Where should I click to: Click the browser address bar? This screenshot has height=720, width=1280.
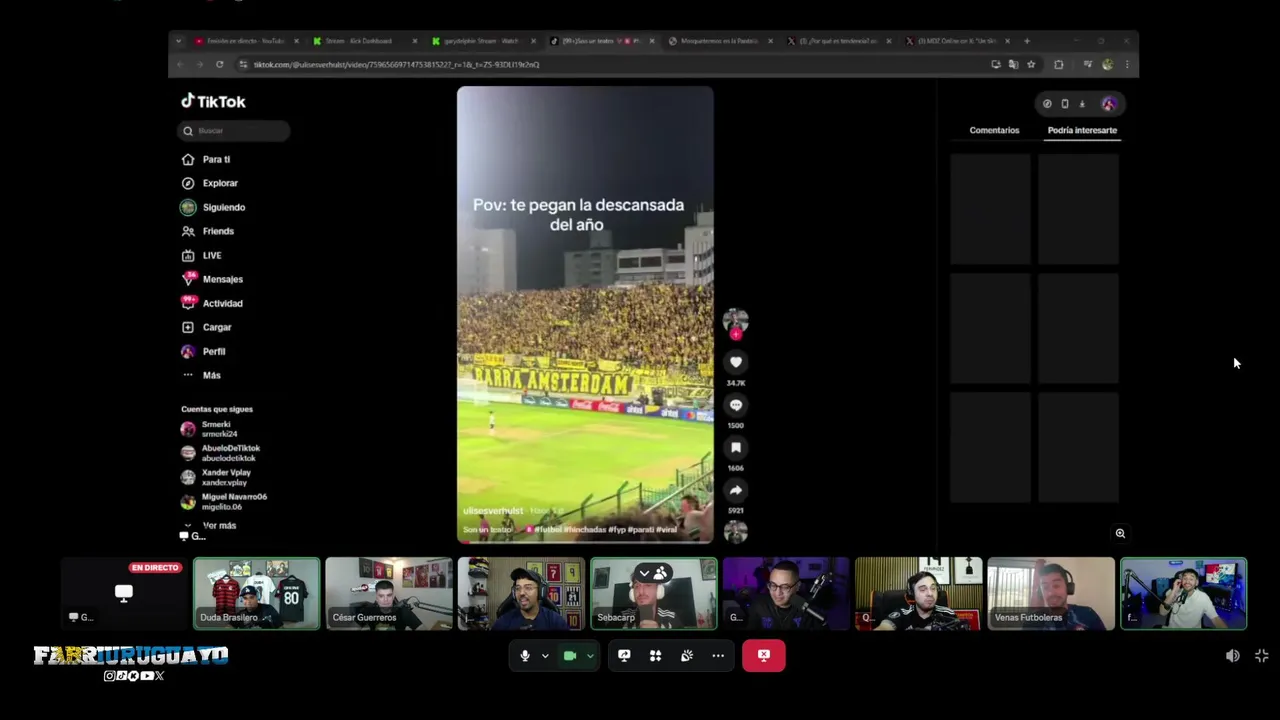610,64
